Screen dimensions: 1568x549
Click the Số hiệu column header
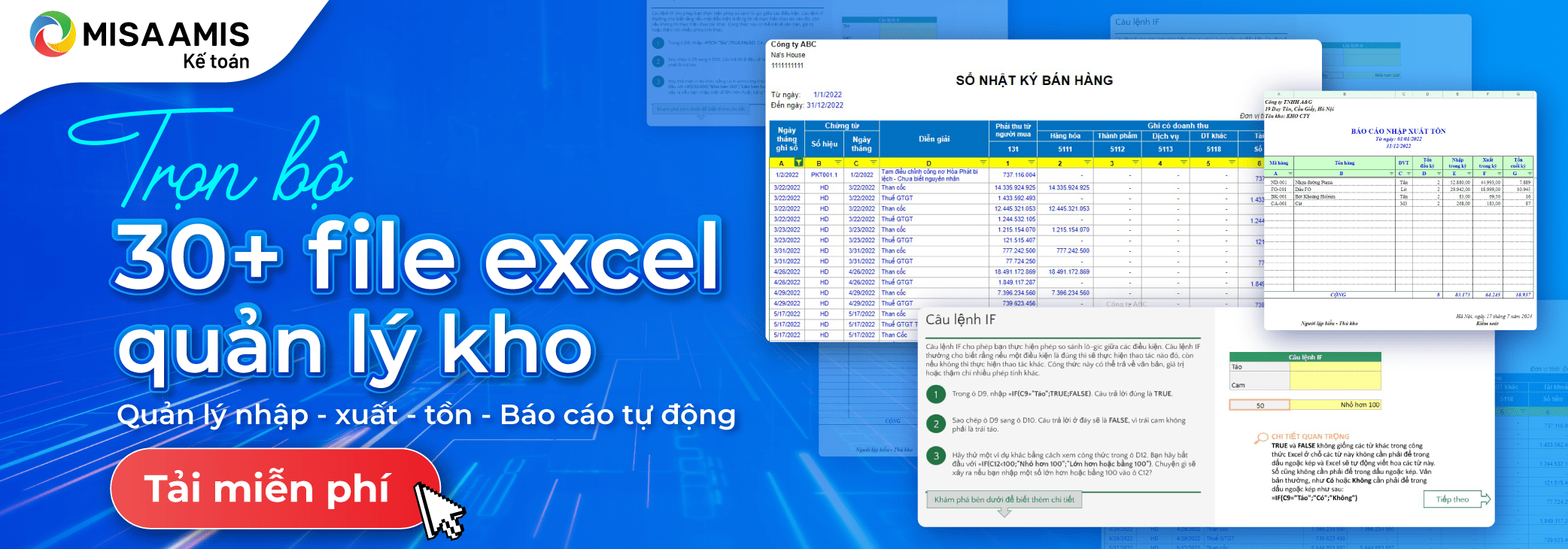click(x=824, y=144)
